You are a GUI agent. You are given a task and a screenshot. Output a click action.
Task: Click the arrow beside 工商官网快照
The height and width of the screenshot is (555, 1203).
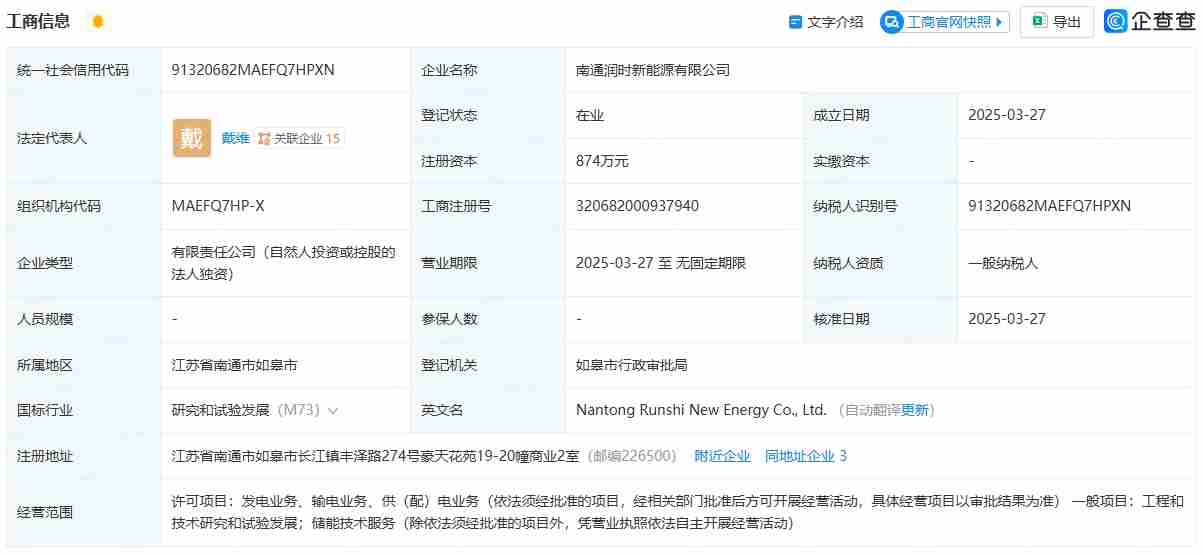click(x=999, y=22)
